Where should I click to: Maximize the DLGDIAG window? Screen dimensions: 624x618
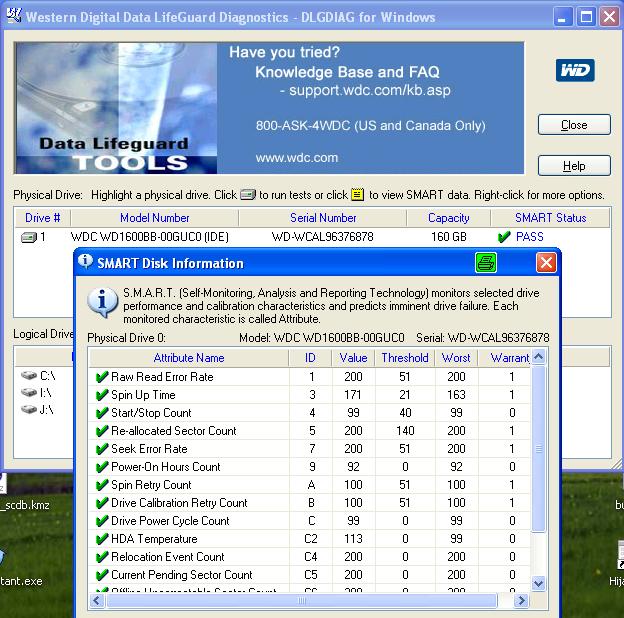click(586, 17)
